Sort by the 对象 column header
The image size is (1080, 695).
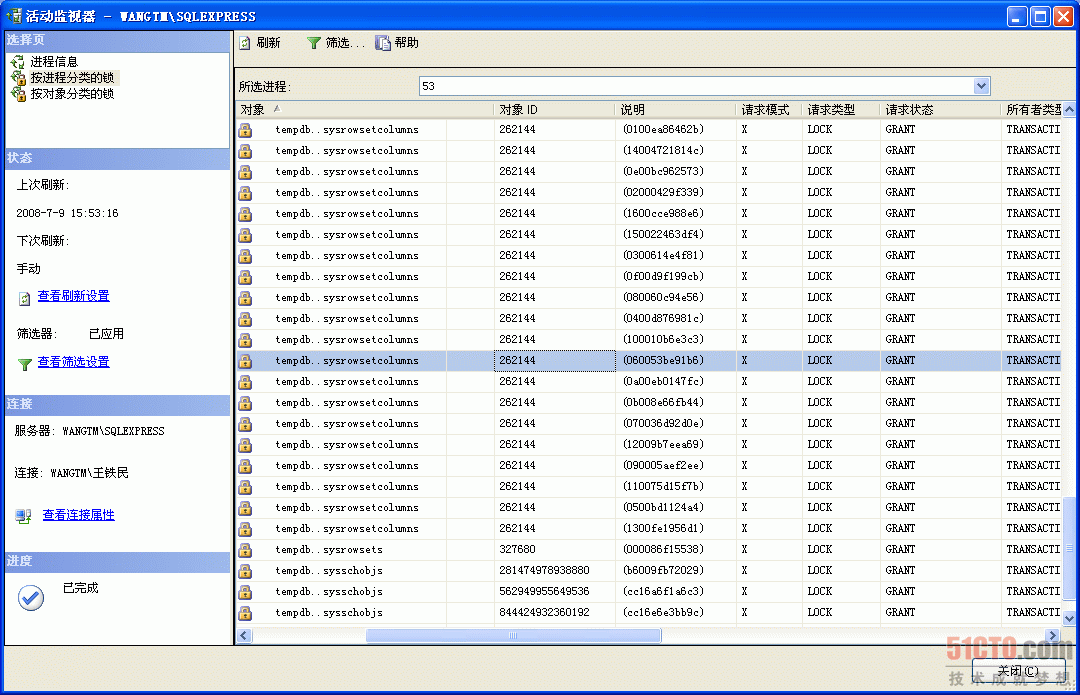coord(253,109)
